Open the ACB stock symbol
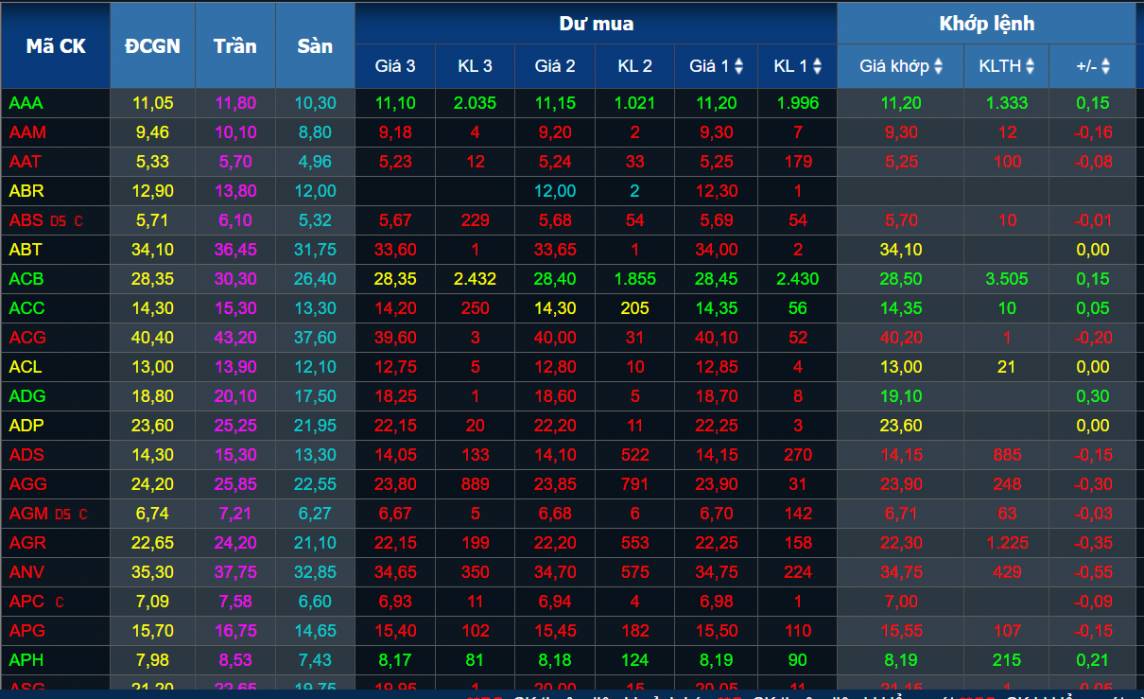This screenshot has width=1144, height=699. pos(26,279)
